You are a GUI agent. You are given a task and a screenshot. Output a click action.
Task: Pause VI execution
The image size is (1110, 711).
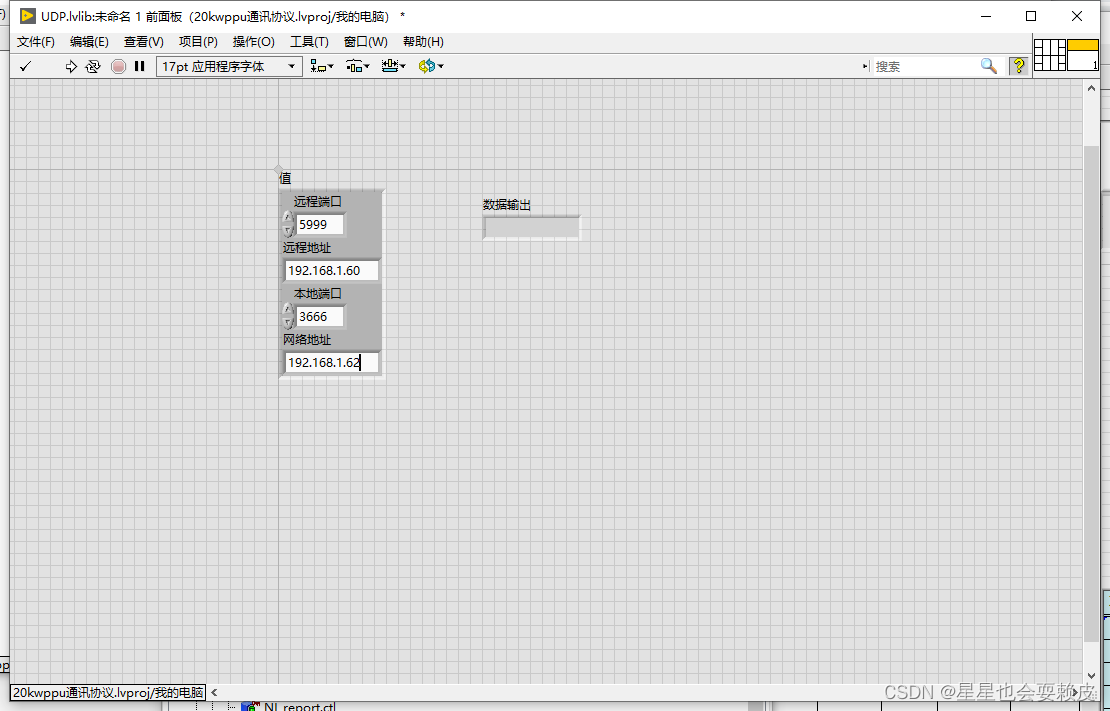tap(139, 66)
